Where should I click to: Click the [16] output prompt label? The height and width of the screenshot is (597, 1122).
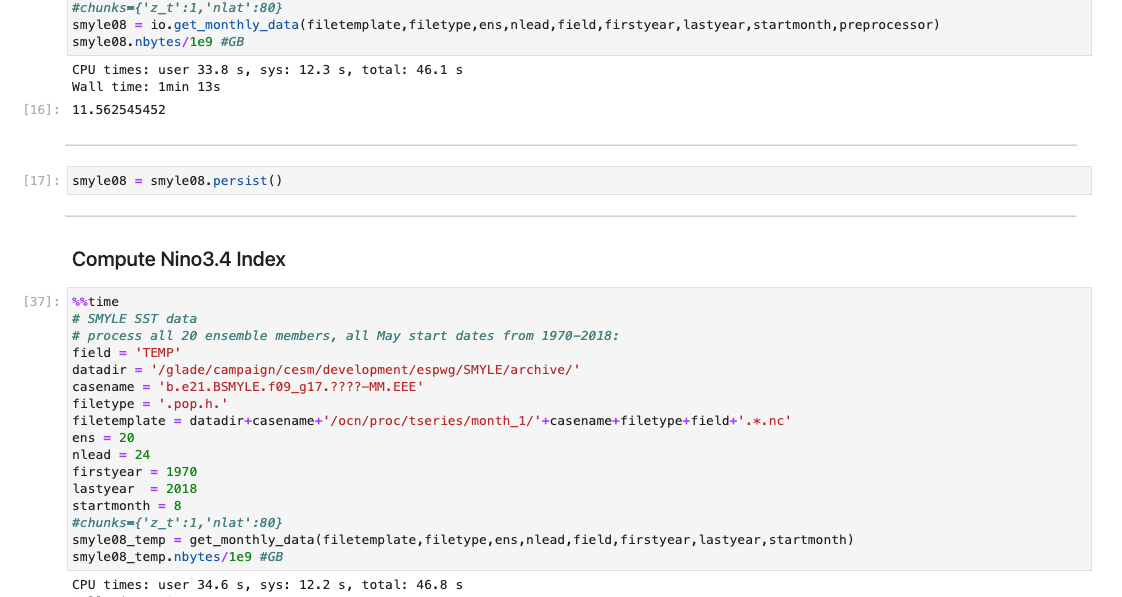(x=42, y=110)
